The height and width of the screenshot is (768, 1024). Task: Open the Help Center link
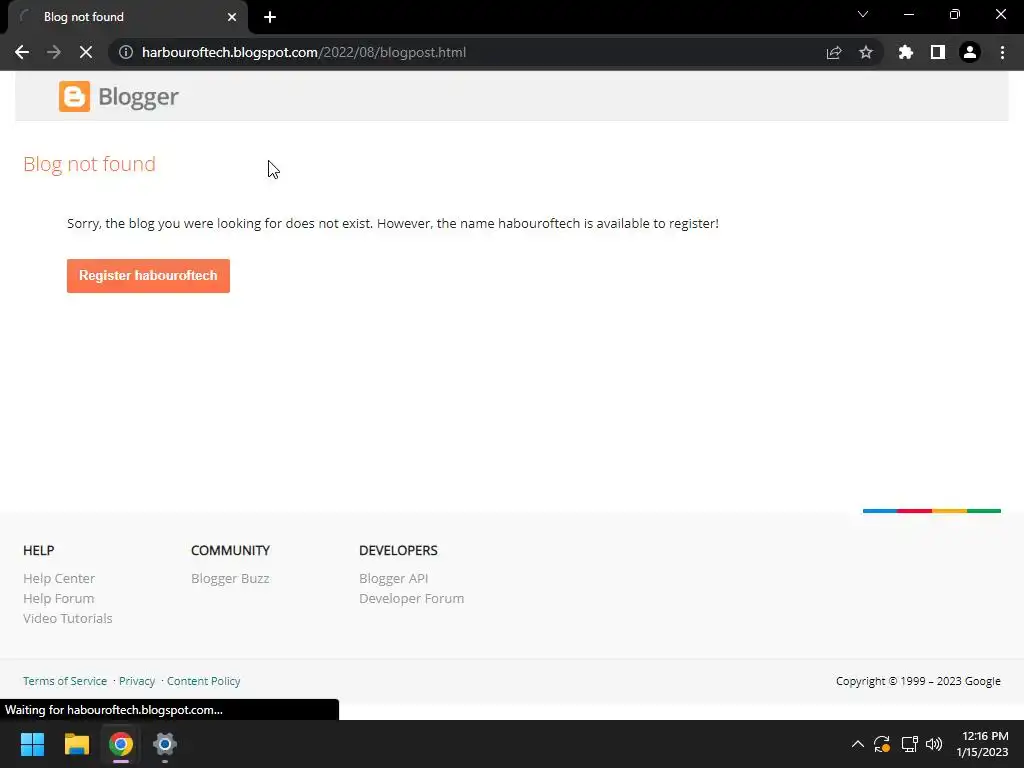(x=59, y=579)
